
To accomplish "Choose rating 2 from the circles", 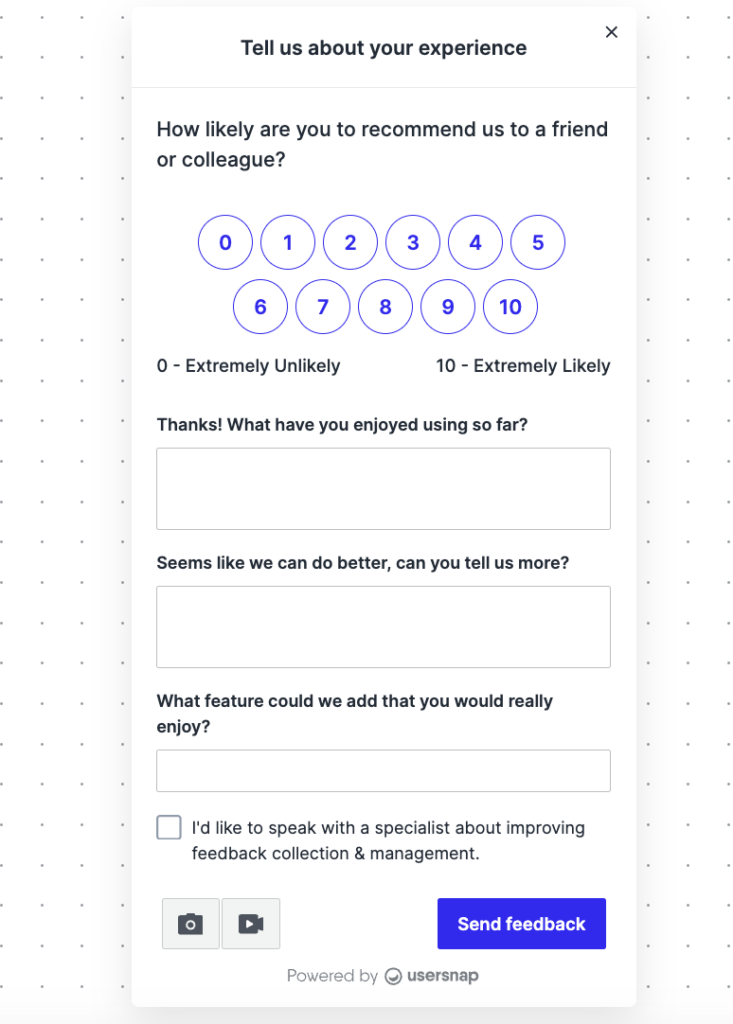I will (x=350, y=242).
